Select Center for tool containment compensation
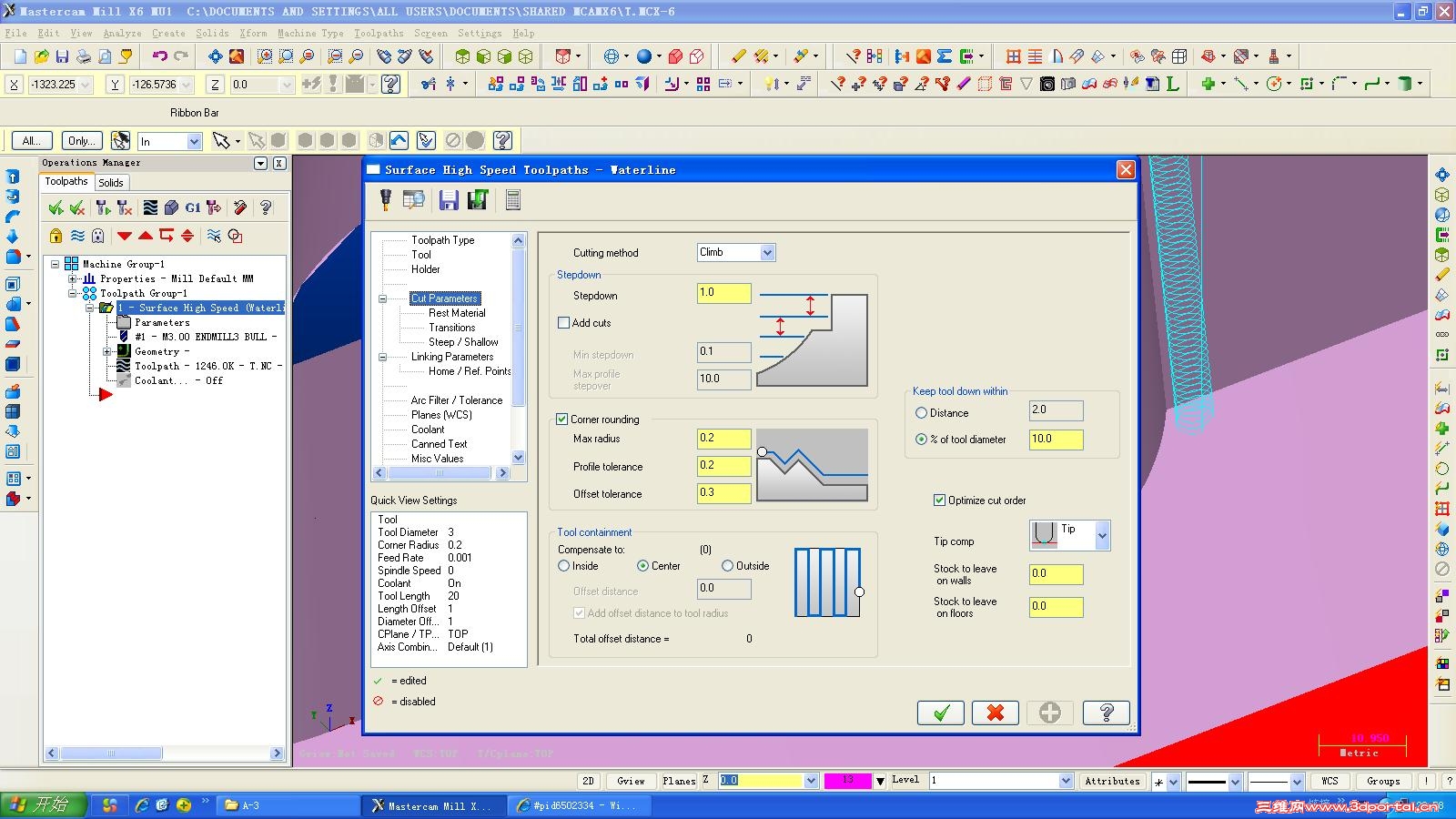1456x819 pixels. click(x=643, y=566)
